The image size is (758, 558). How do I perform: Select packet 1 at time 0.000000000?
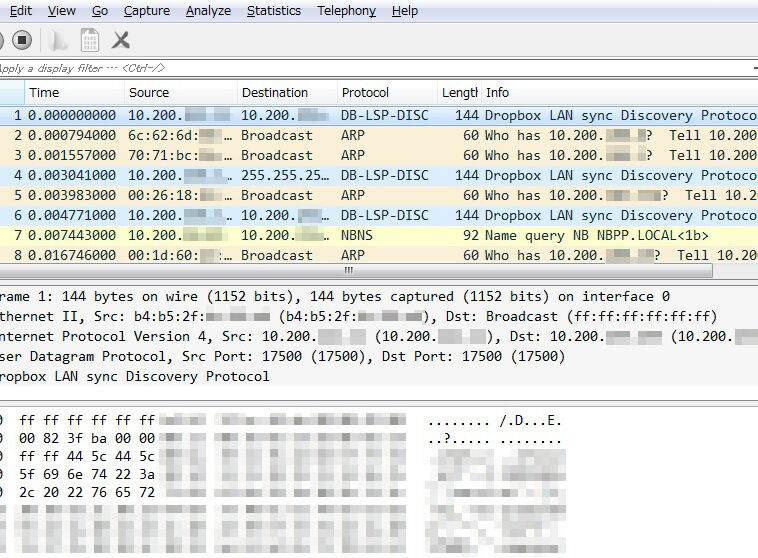click(x=379, y=115)
